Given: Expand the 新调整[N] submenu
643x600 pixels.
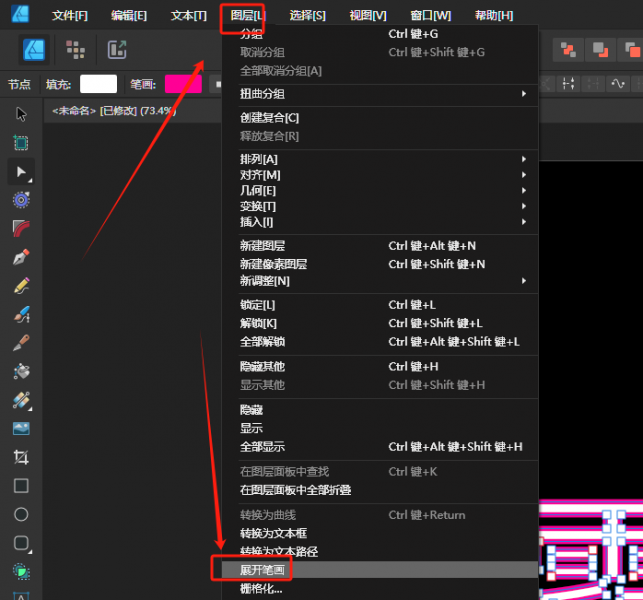Looking at the screenshot, I should click(x=380, y=281).
